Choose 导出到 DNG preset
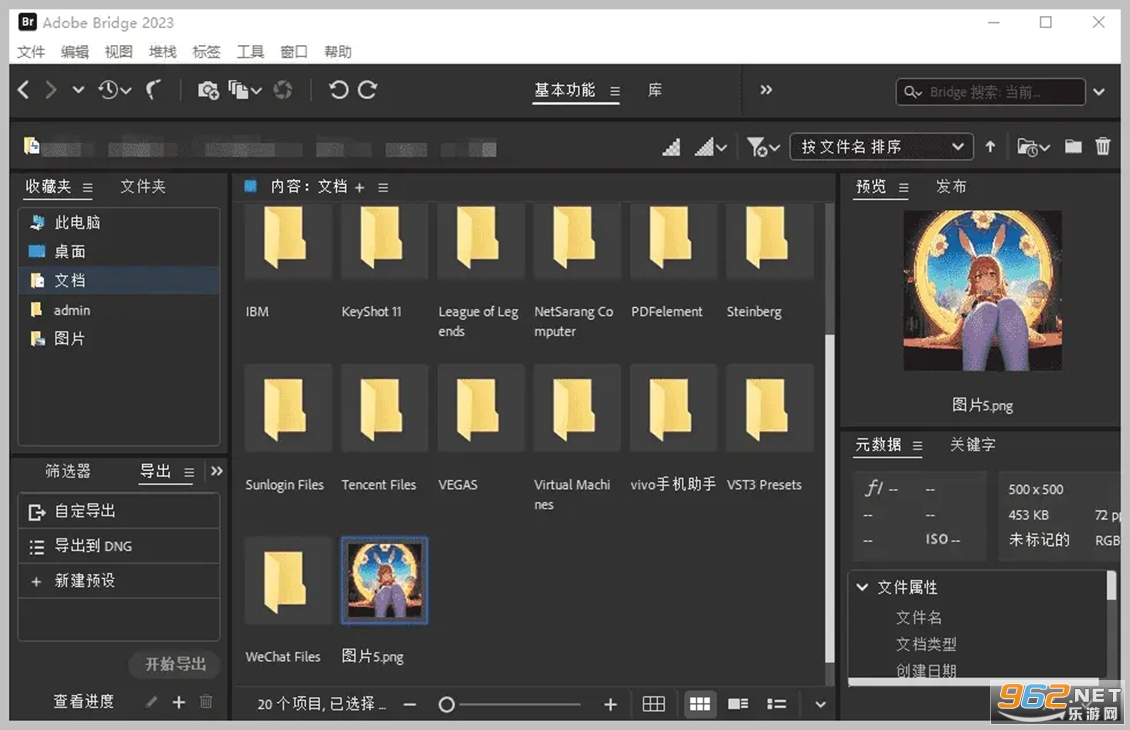 (x=119, y=546)
